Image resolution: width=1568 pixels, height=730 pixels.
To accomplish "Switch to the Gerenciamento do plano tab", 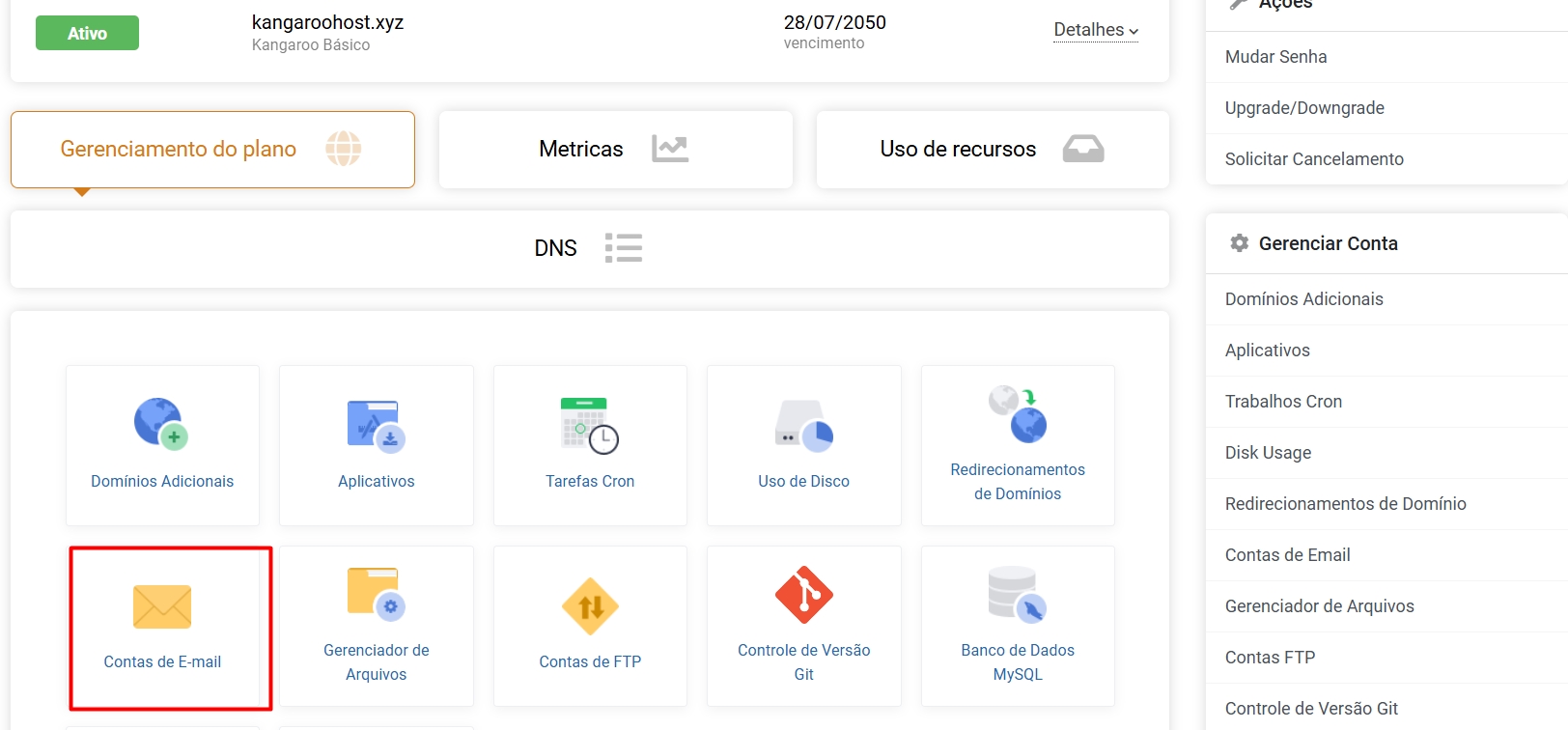I will coord(212,150).
